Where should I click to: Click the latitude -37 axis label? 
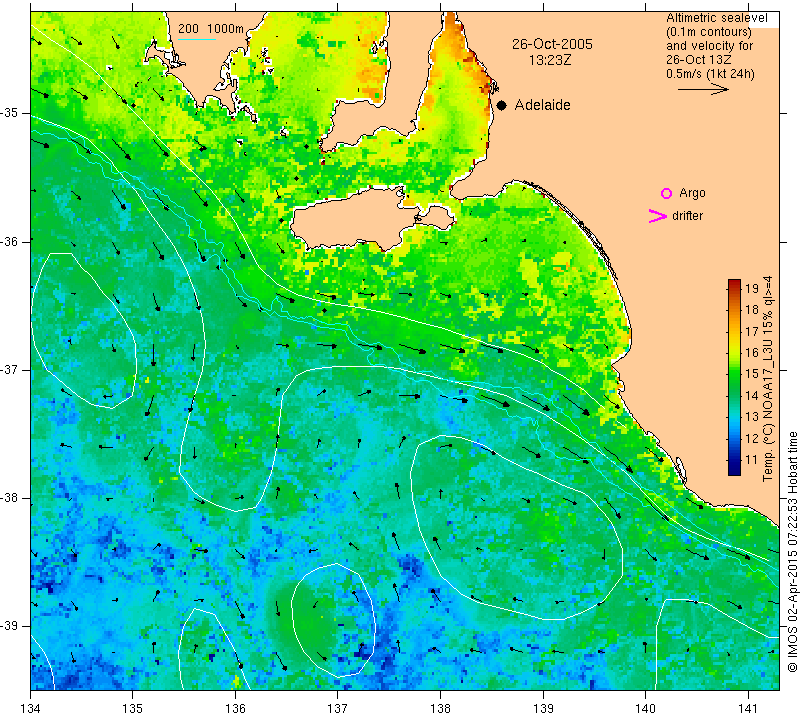click(x=10, y=369)
